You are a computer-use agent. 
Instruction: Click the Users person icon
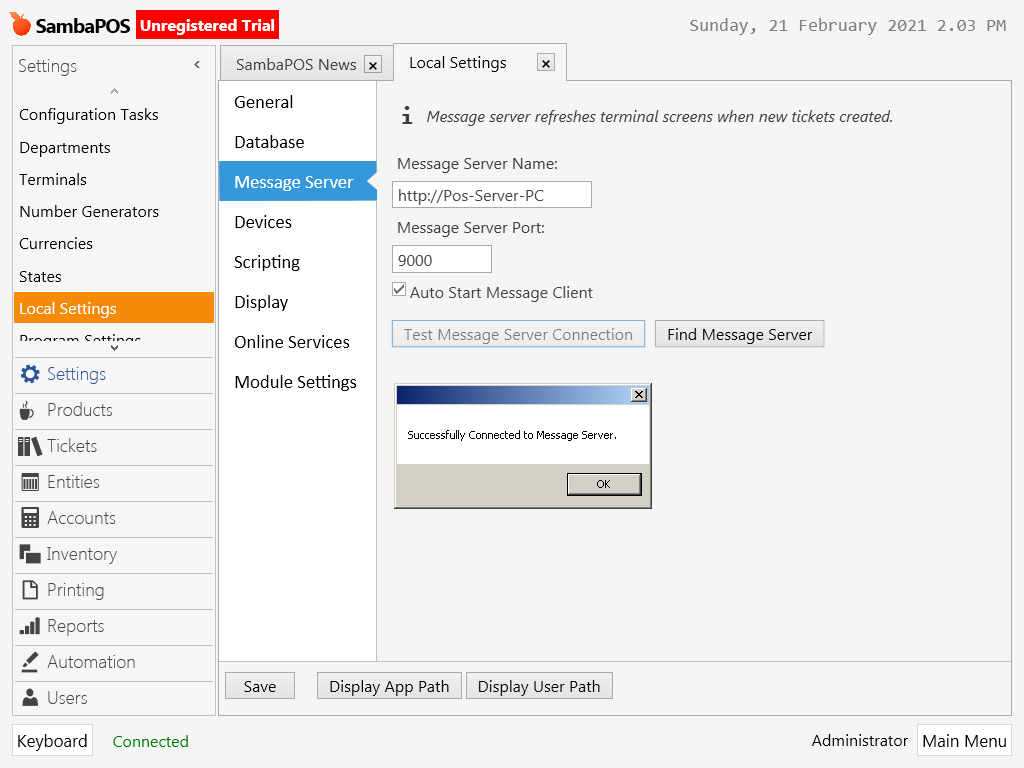[30, 697]
